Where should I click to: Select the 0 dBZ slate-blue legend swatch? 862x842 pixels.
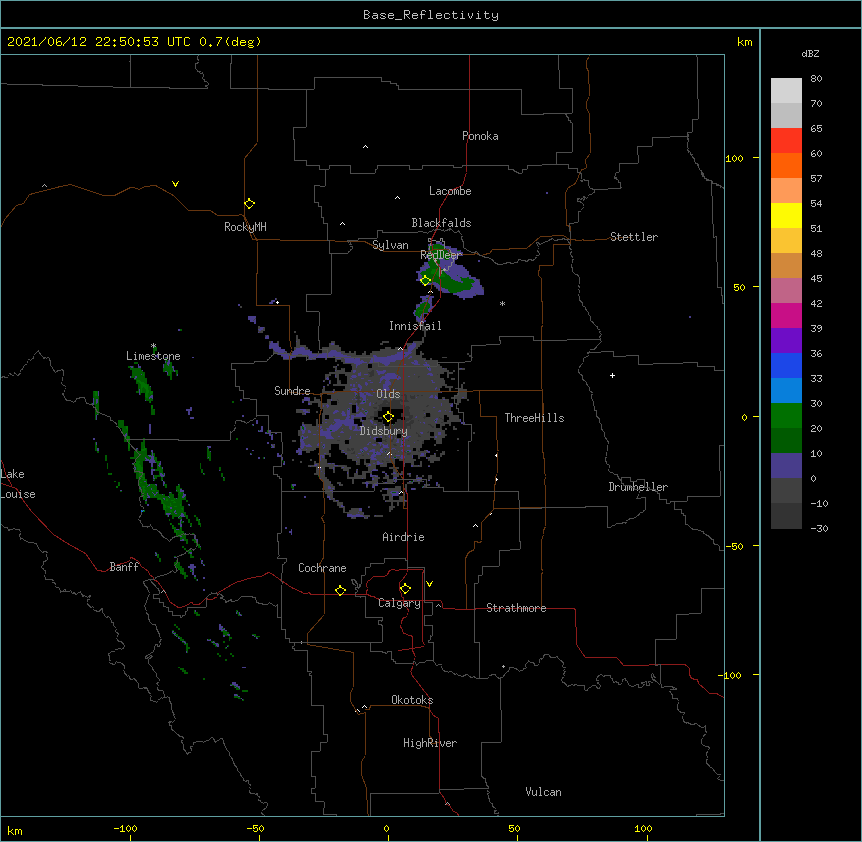pyautogui.click(x=786, y=466)
